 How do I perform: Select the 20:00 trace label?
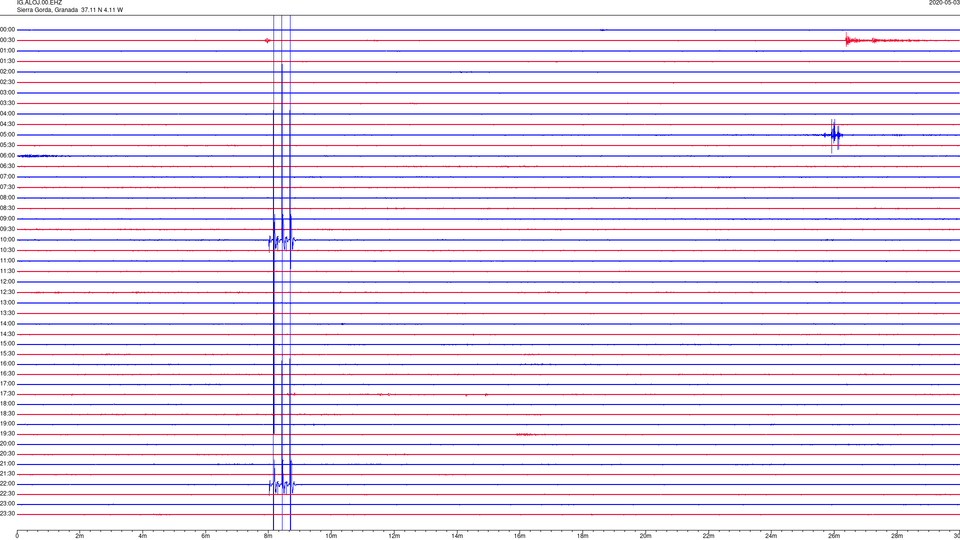(x=7, y=443)
